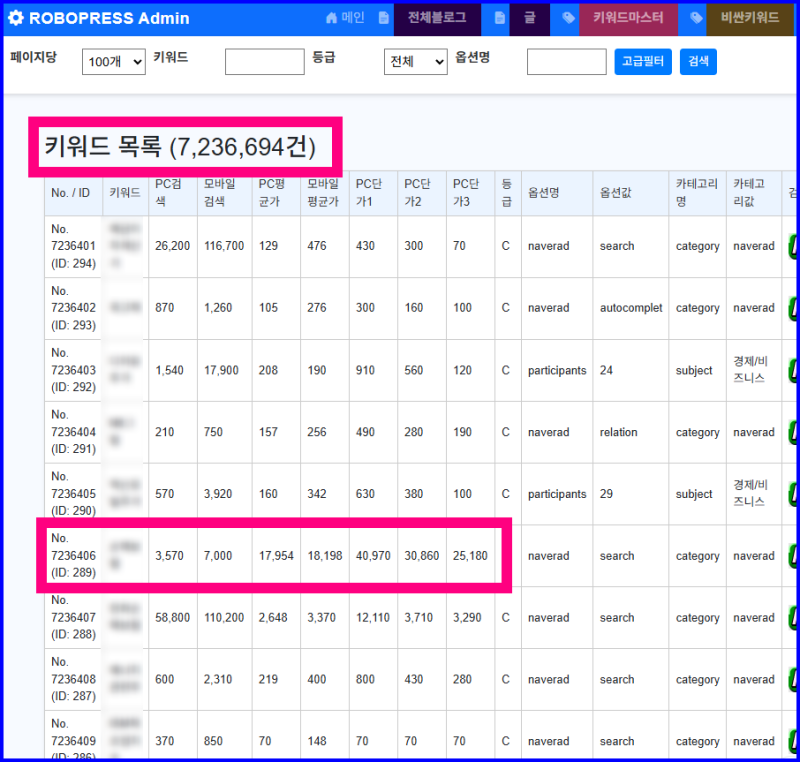Screen dimensions: 800x762
Task: Click the 옵션값 column header
Action: point(631,193)
